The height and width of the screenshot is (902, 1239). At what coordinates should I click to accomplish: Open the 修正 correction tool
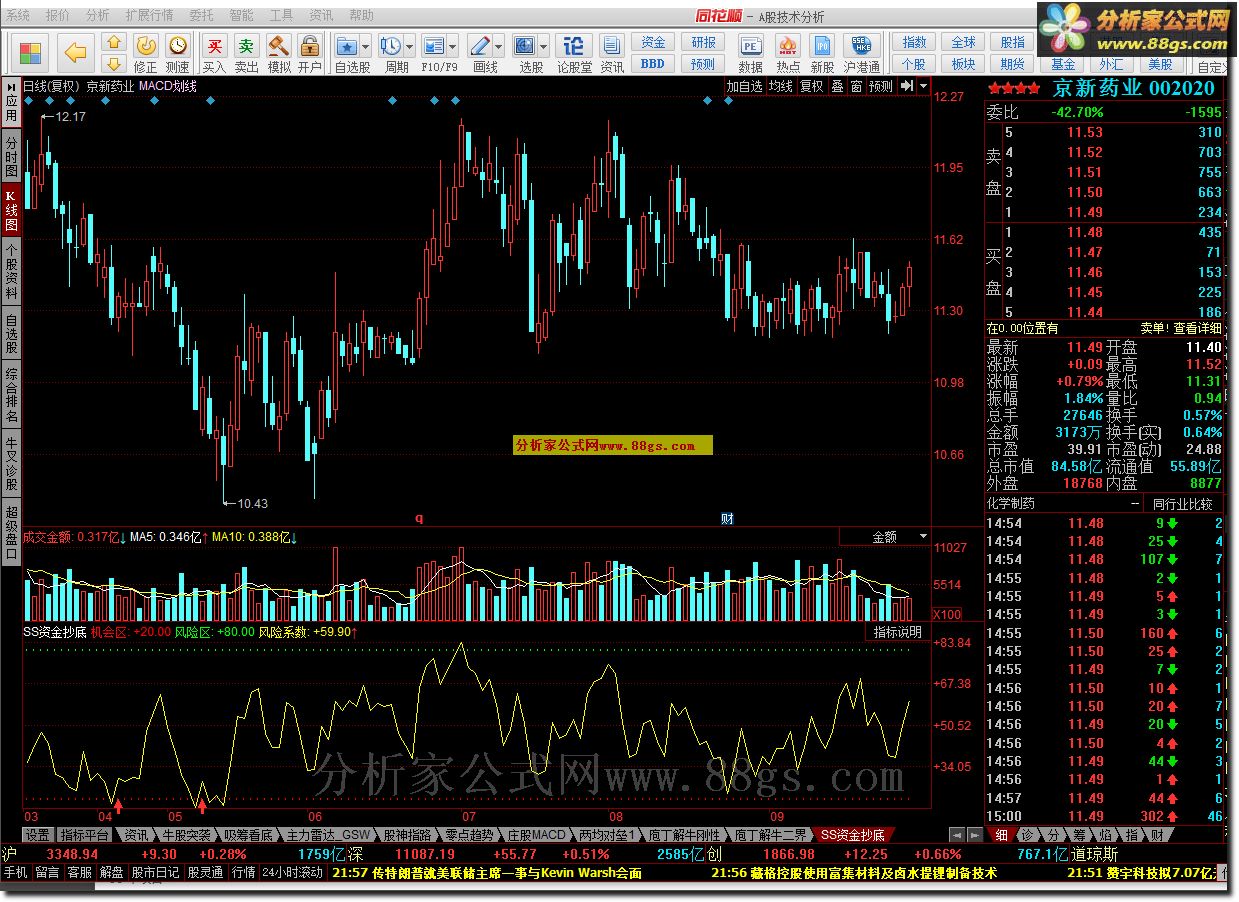146,53
